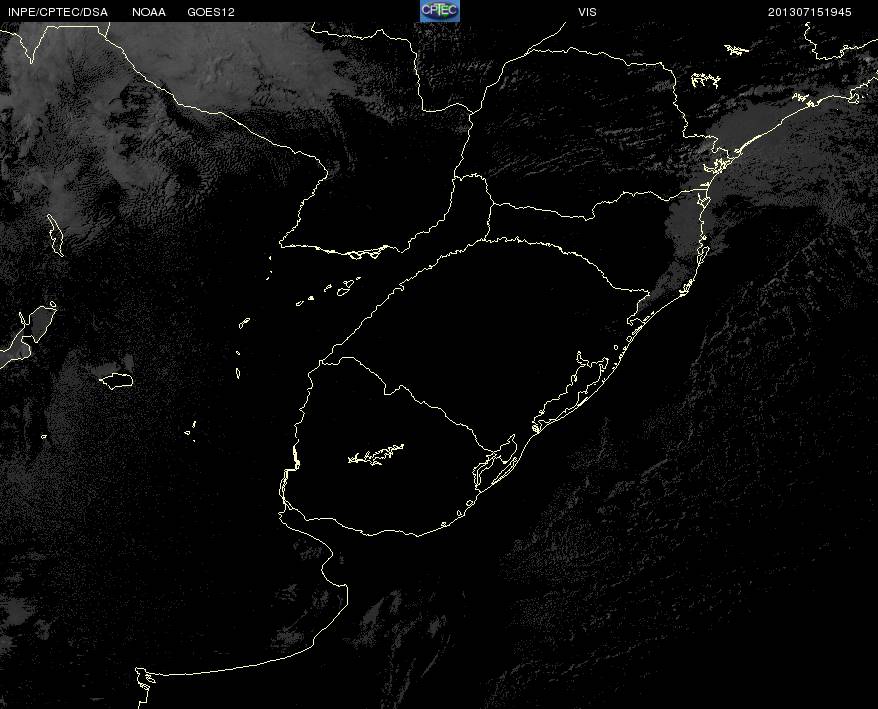Click the CPTEC logo icon
Screen dimensions: 878x709
tap(440, 11)
